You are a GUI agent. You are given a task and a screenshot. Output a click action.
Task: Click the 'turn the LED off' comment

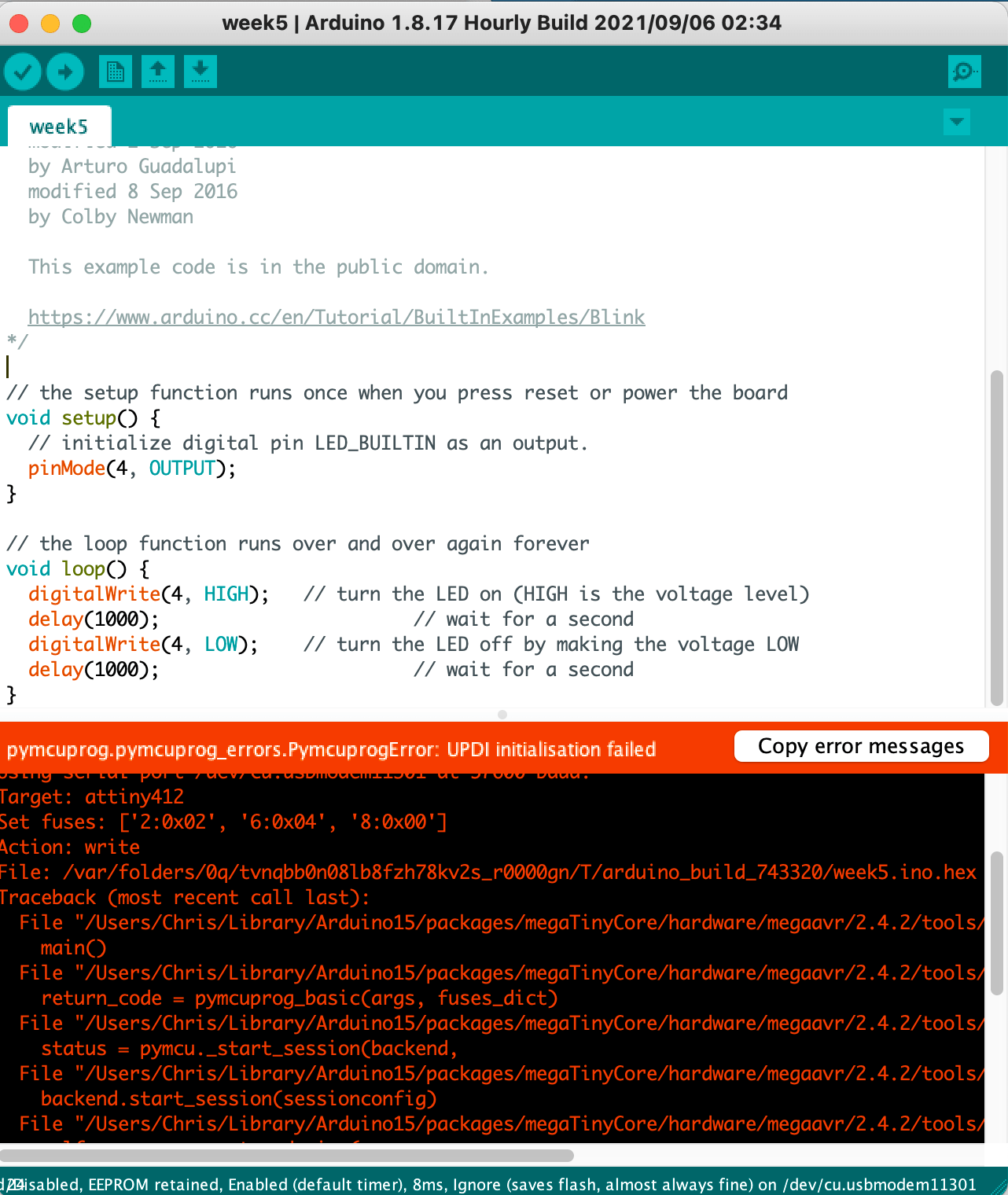551,644
